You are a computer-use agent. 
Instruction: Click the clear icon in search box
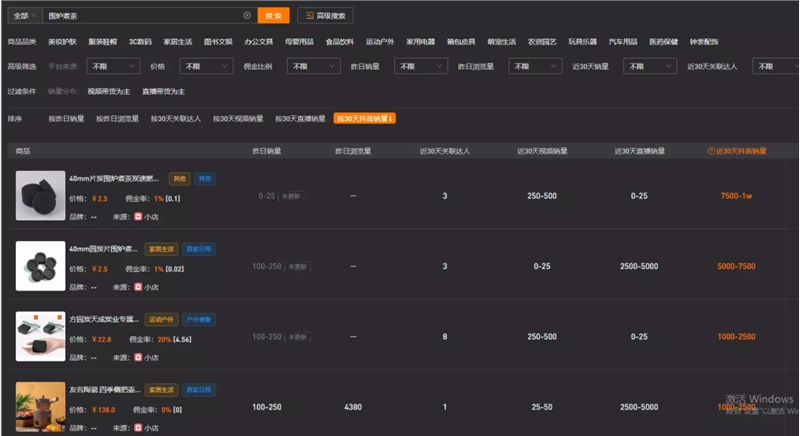click(247, 16)
